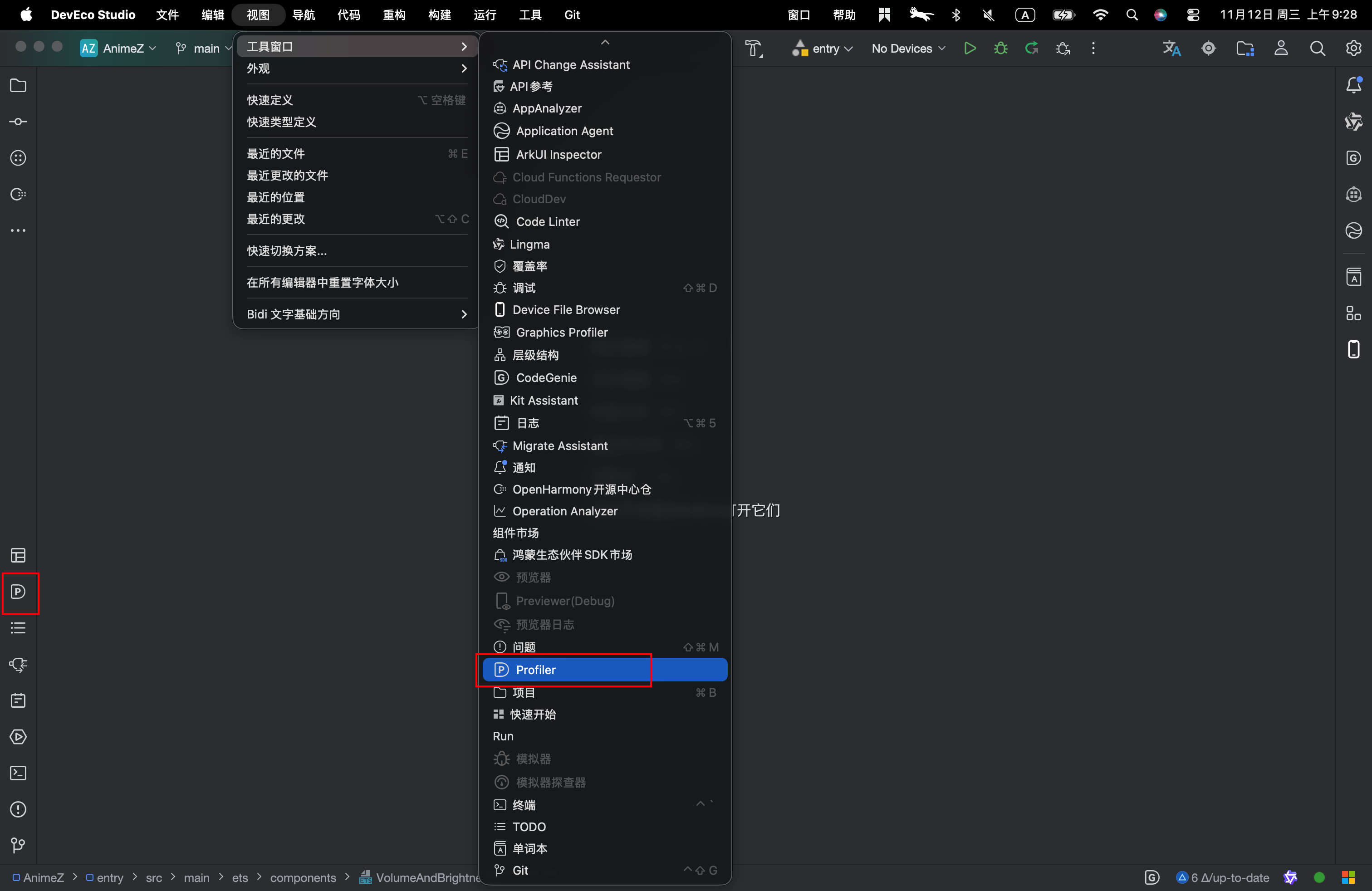Open the Terminal tool window in left sidebar
The width and height of the screenshot is (1372, 891).
[x=19, y=773]
